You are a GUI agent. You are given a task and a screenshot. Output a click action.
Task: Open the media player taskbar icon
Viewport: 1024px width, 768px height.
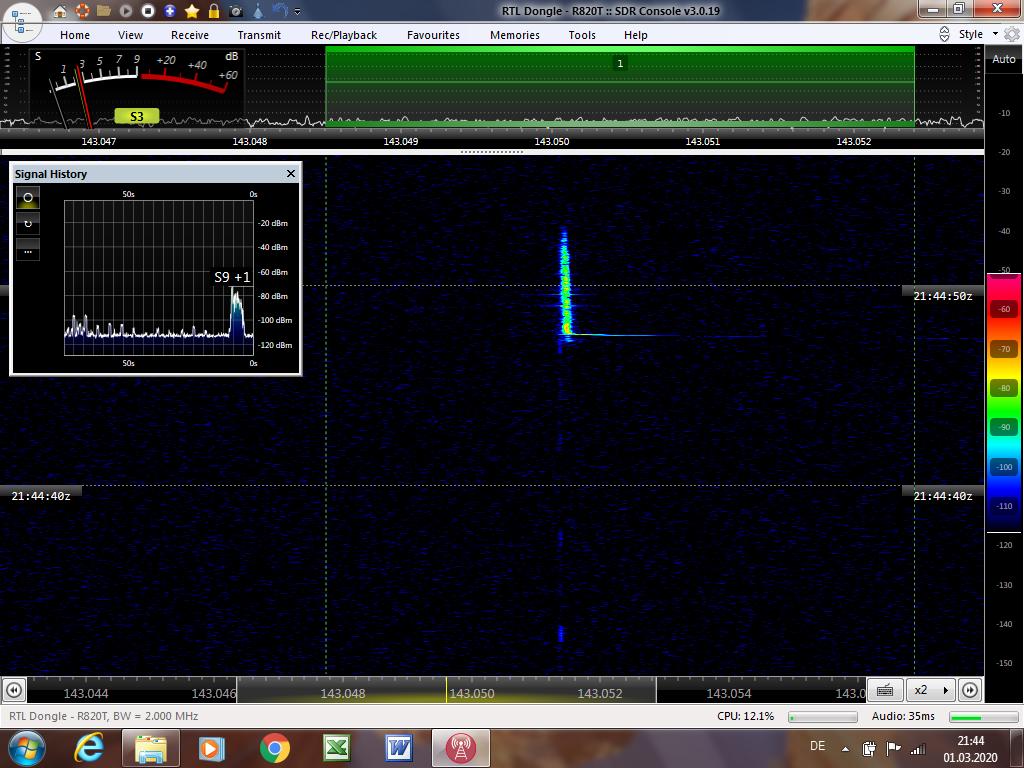pyautogui.click(x=211, y=748)
